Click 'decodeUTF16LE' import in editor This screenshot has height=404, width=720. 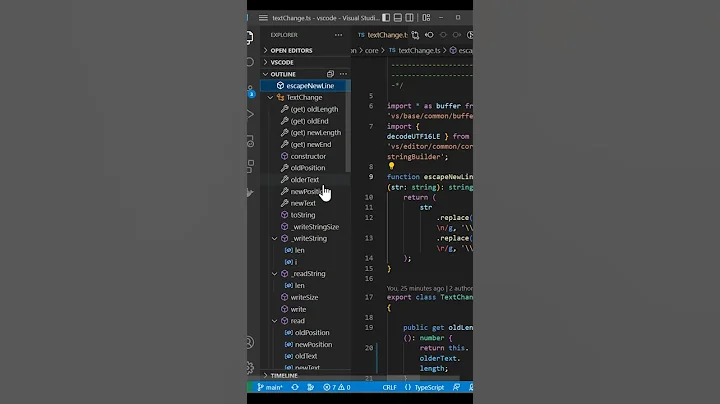pos(413,136)
